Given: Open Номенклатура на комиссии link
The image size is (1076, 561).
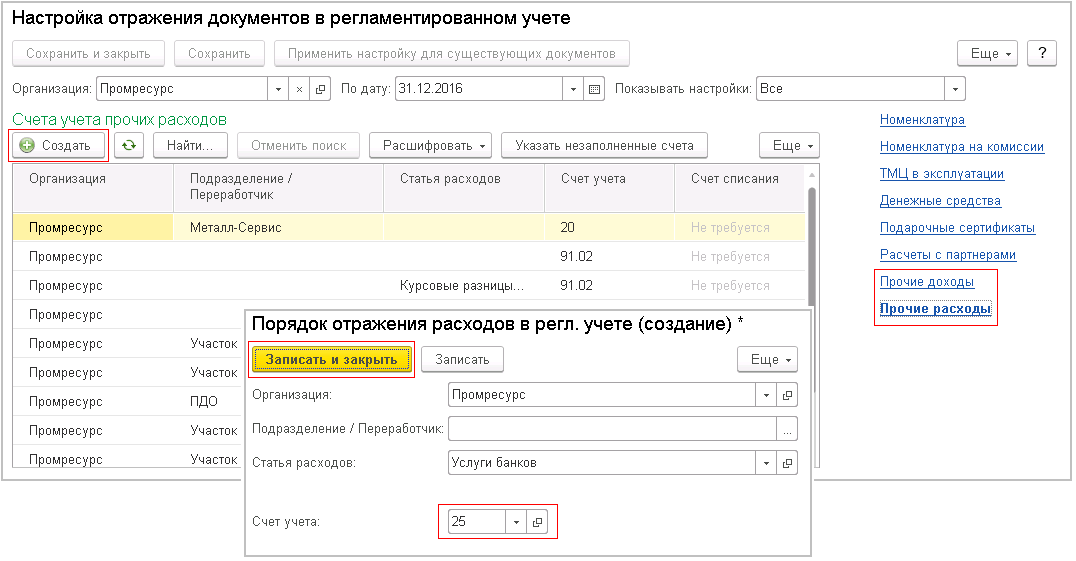Looking at the screenshot, I should pos(961,147).
